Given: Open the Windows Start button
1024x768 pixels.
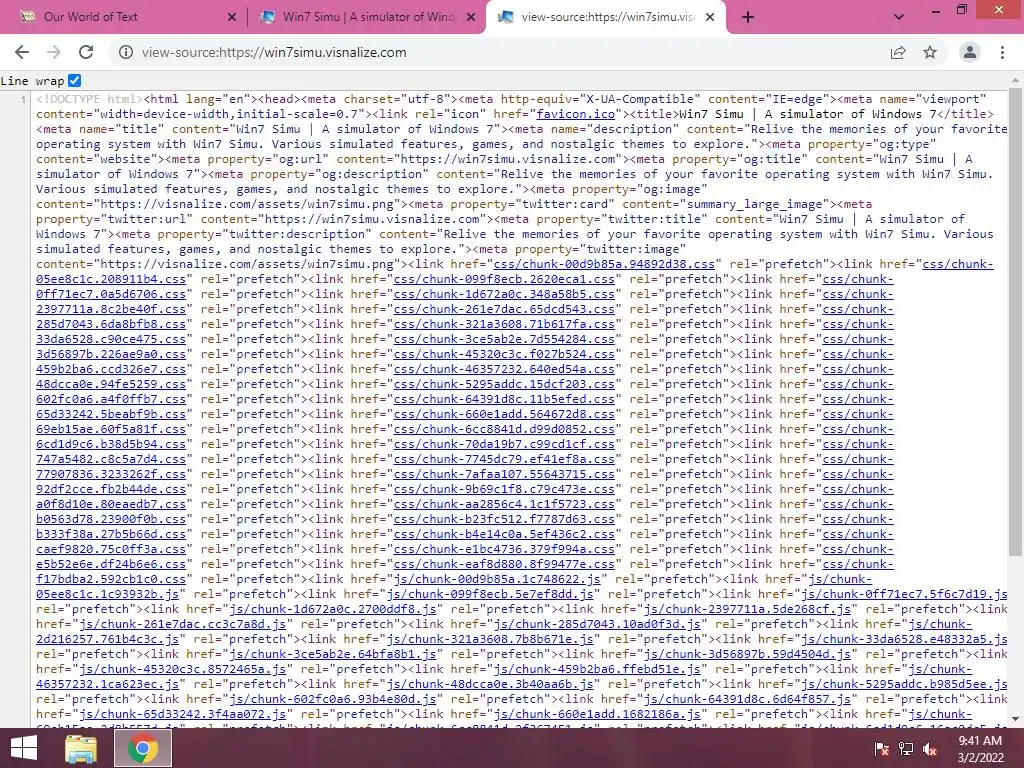Looking at the screenshot, I should pos(24,748).
